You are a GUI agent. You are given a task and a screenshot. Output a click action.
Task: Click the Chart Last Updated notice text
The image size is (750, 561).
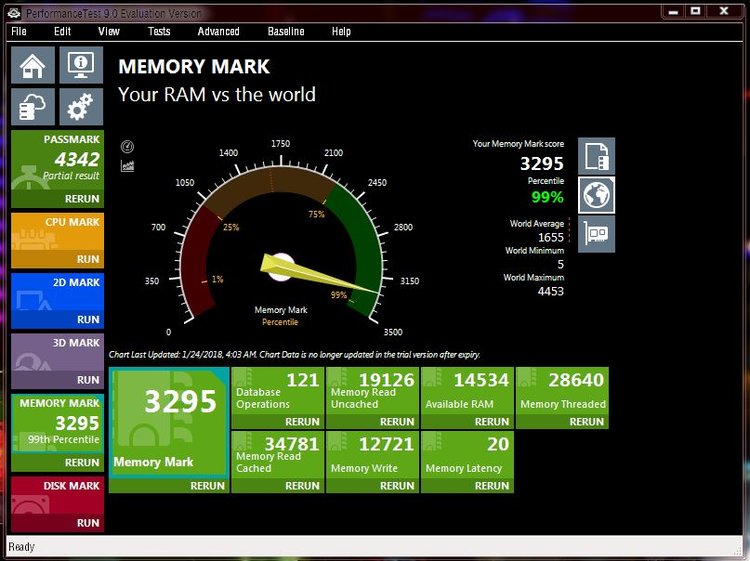coord(294,354)
